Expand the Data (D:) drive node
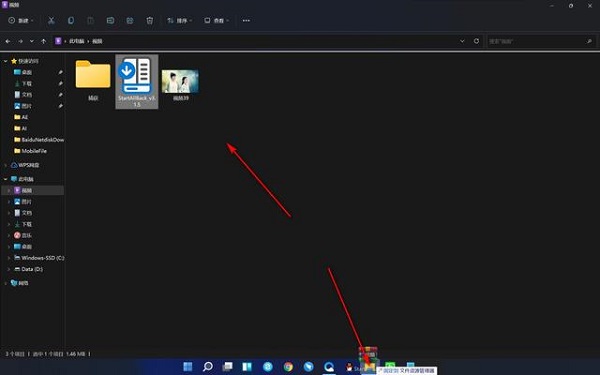Viewport: 600px width, 375px height. tap(9, 269)
